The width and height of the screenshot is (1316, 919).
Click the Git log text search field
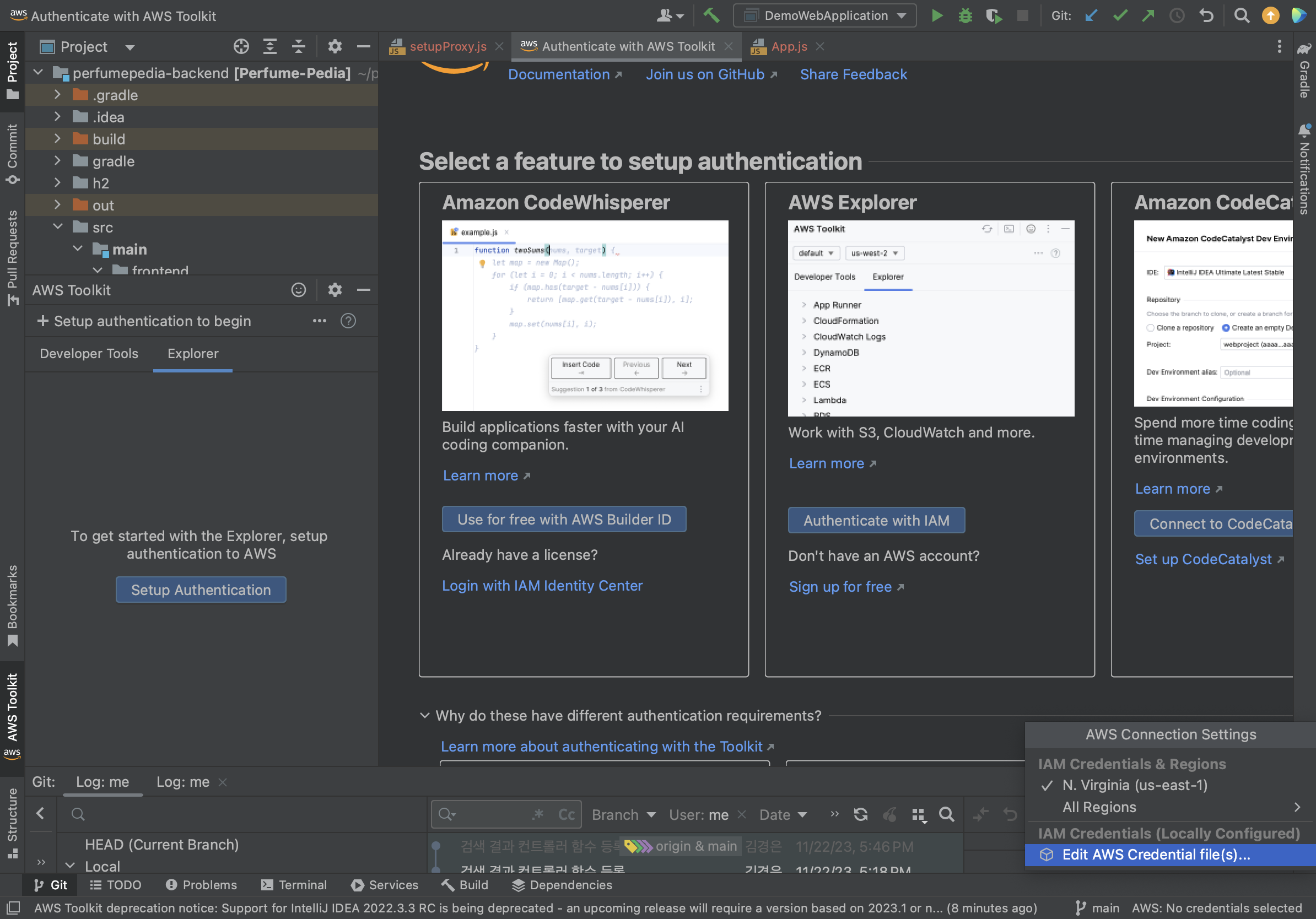(x=487, y=814)
